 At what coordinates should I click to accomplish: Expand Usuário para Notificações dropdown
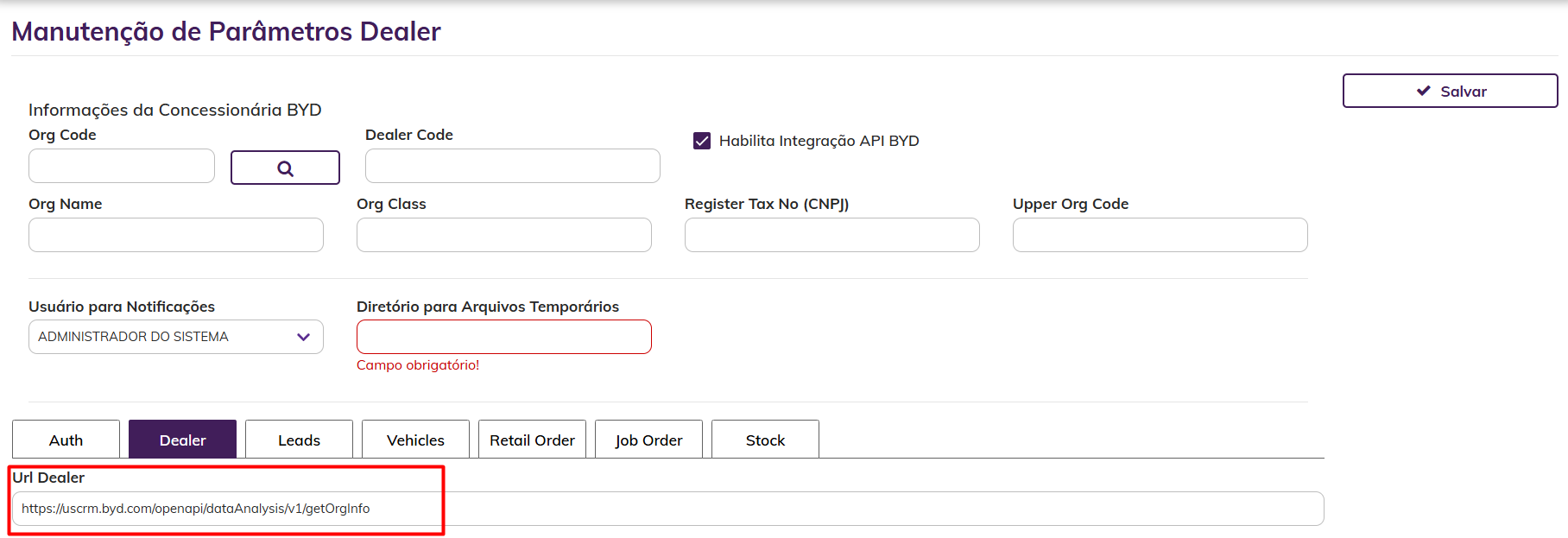click(x=175, y=337)
